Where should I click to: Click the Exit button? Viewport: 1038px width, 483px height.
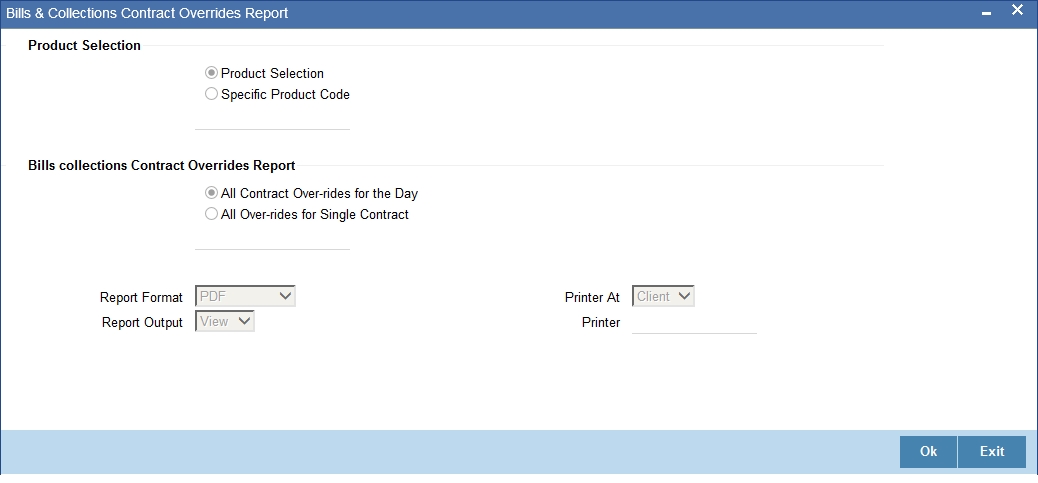[x=991, y=451]
